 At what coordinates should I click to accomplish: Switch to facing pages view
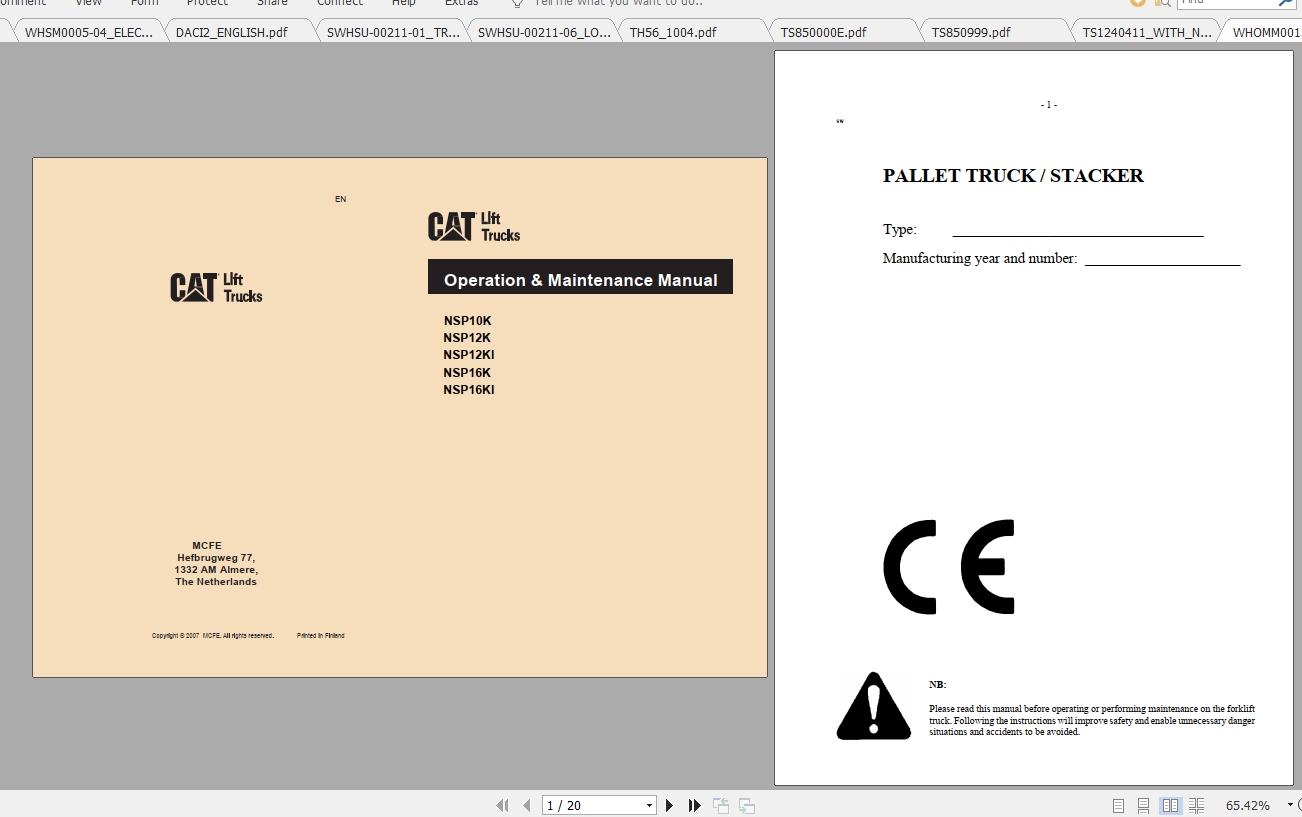pyautogui.click(x=1170, y=805)
